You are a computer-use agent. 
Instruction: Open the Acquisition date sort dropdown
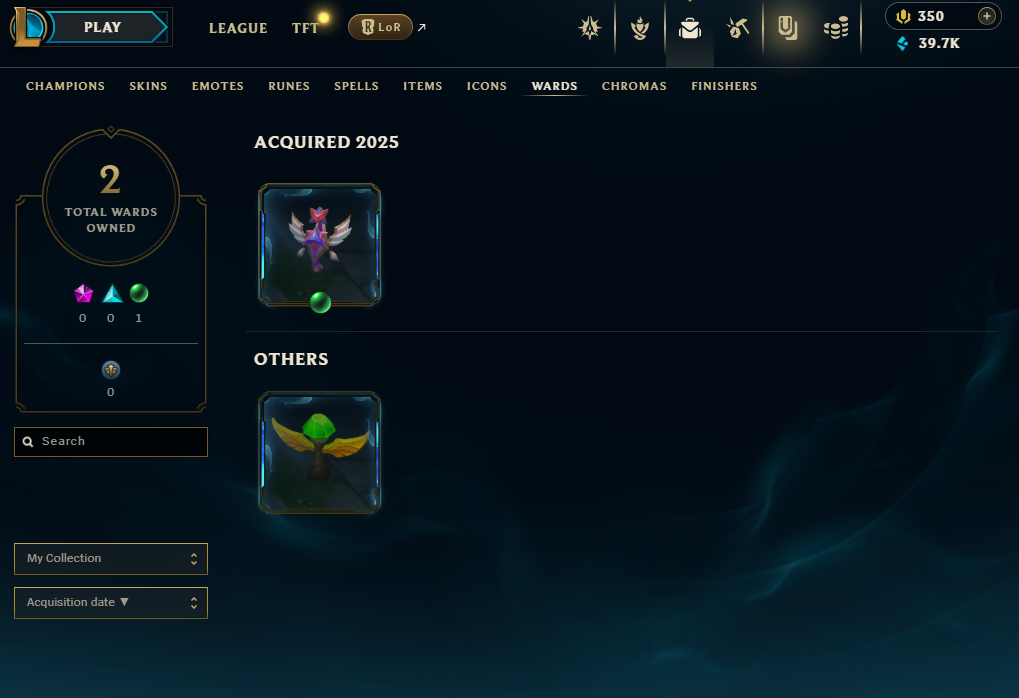coord(111,603)
